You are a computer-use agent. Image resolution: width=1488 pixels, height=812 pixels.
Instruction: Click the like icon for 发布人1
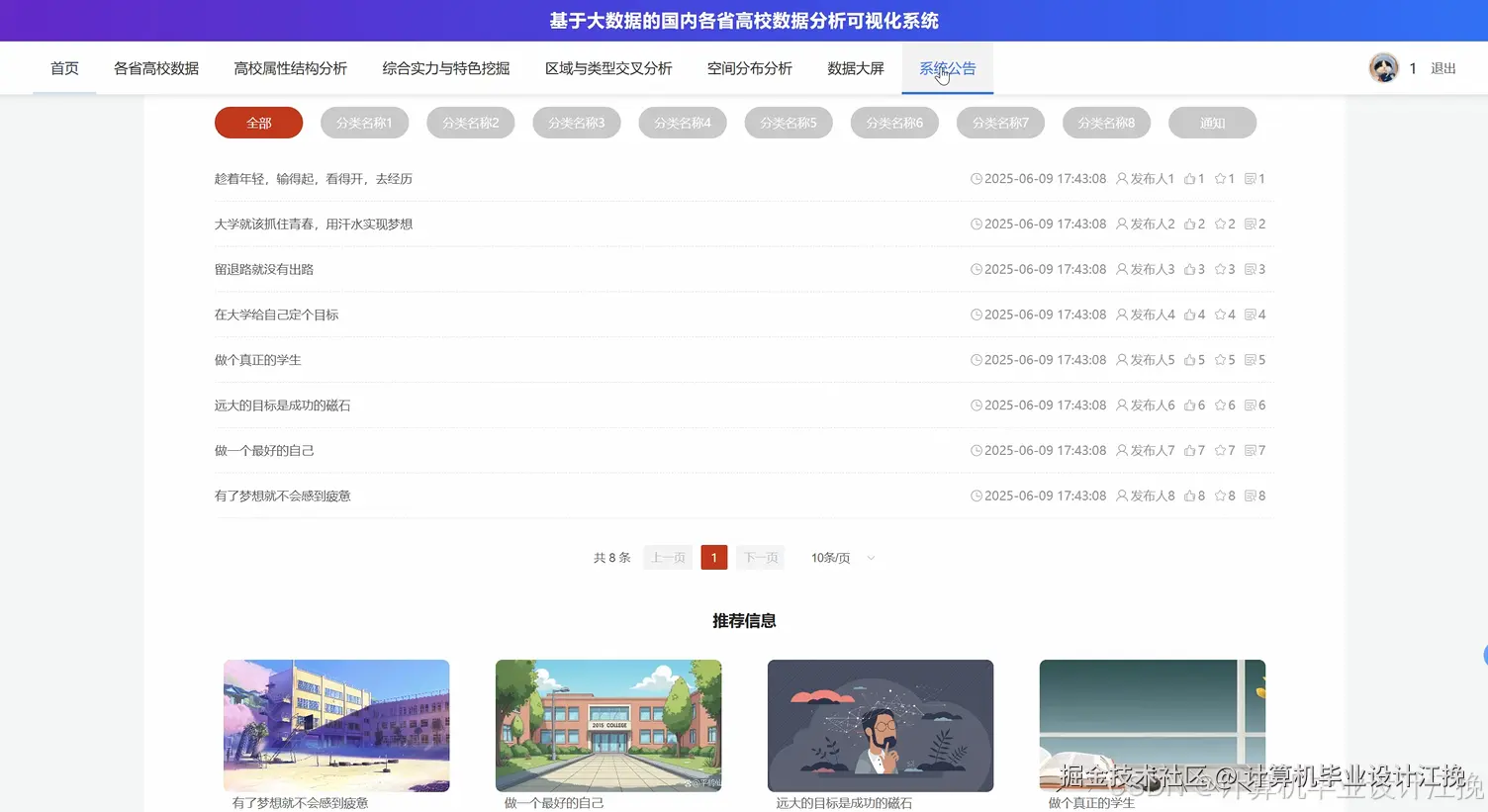point(1189,179)
